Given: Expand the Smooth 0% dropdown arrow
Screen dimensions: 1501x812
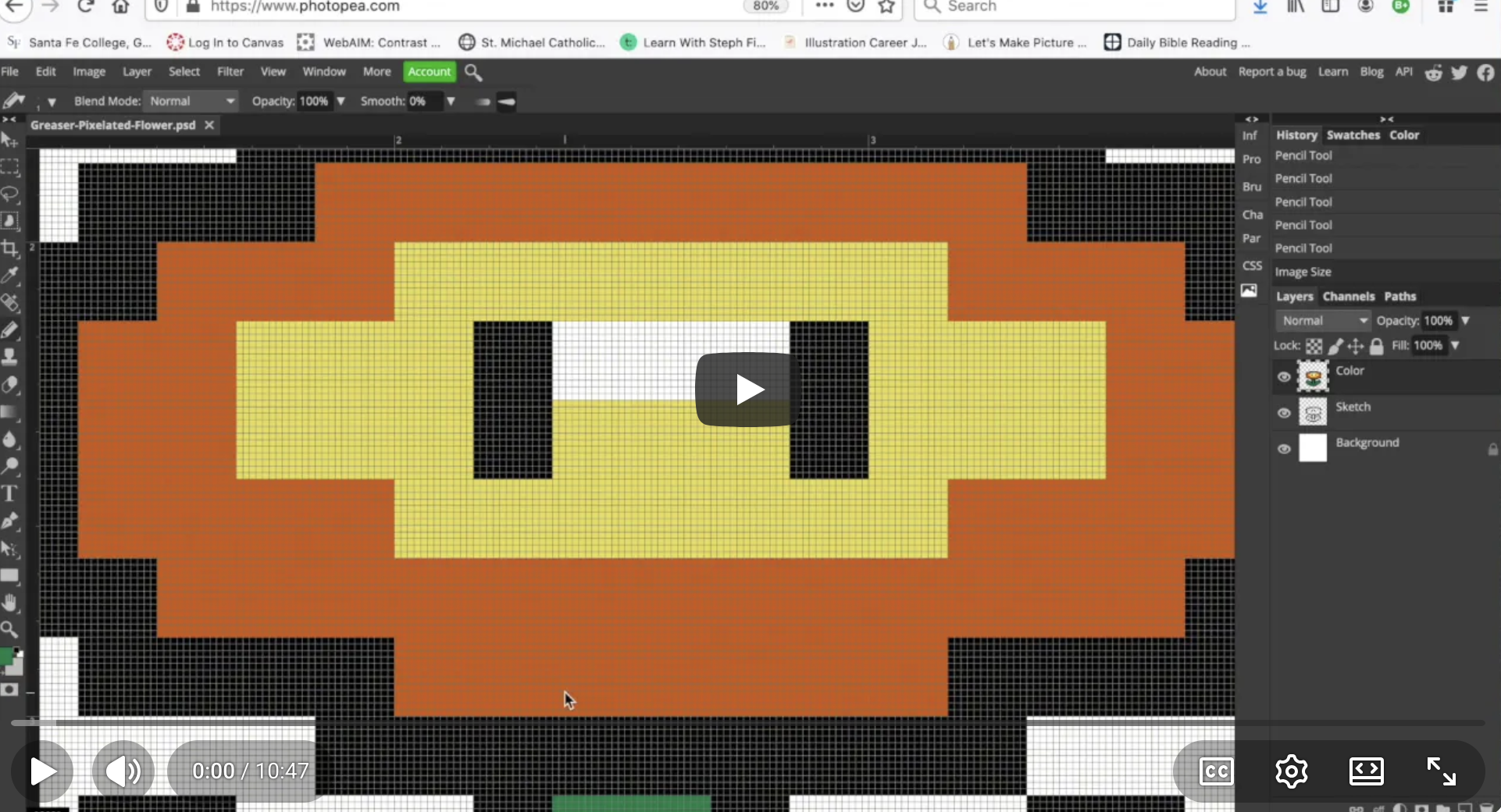Looking at the screenshot, I should click(451, 101).
